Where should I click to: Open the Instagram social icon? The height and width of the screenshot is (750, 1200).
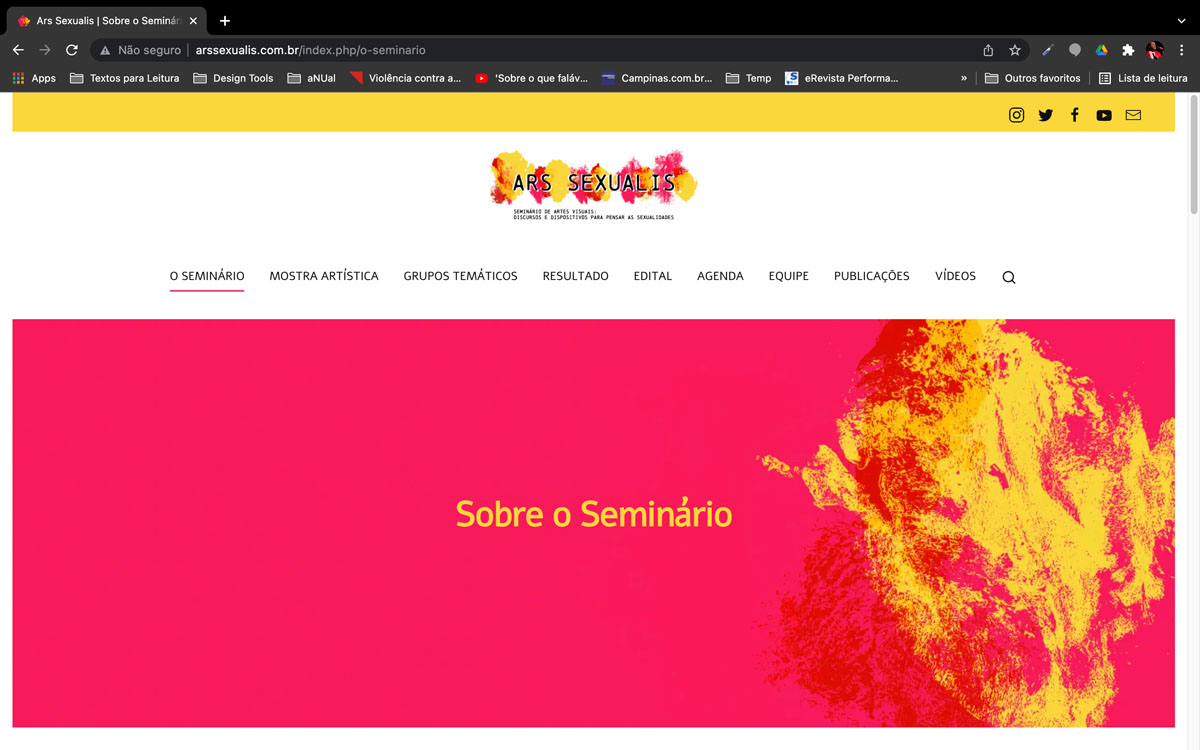click(x=1016, y=115)
